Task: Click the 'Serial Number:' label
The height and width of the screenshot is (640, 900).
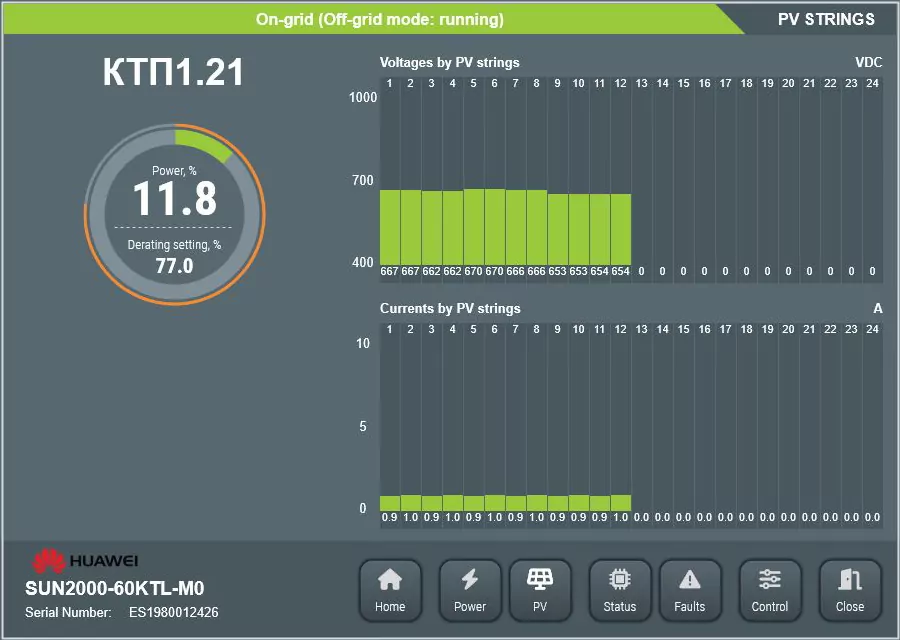Action: 68,612
